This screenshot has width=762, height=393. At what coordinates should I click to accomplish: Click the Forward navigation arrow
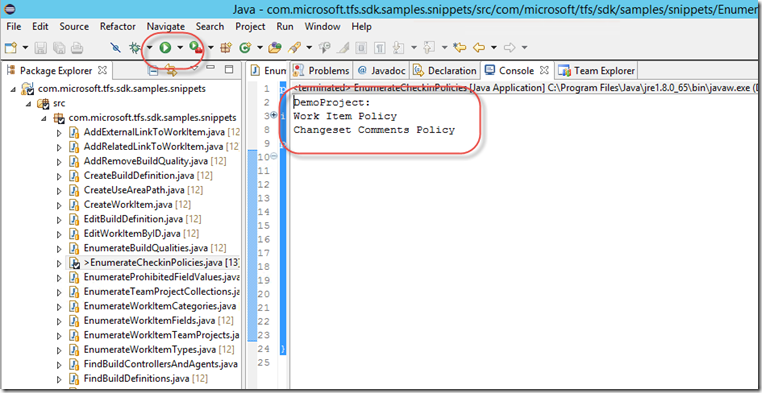[509, 48]
